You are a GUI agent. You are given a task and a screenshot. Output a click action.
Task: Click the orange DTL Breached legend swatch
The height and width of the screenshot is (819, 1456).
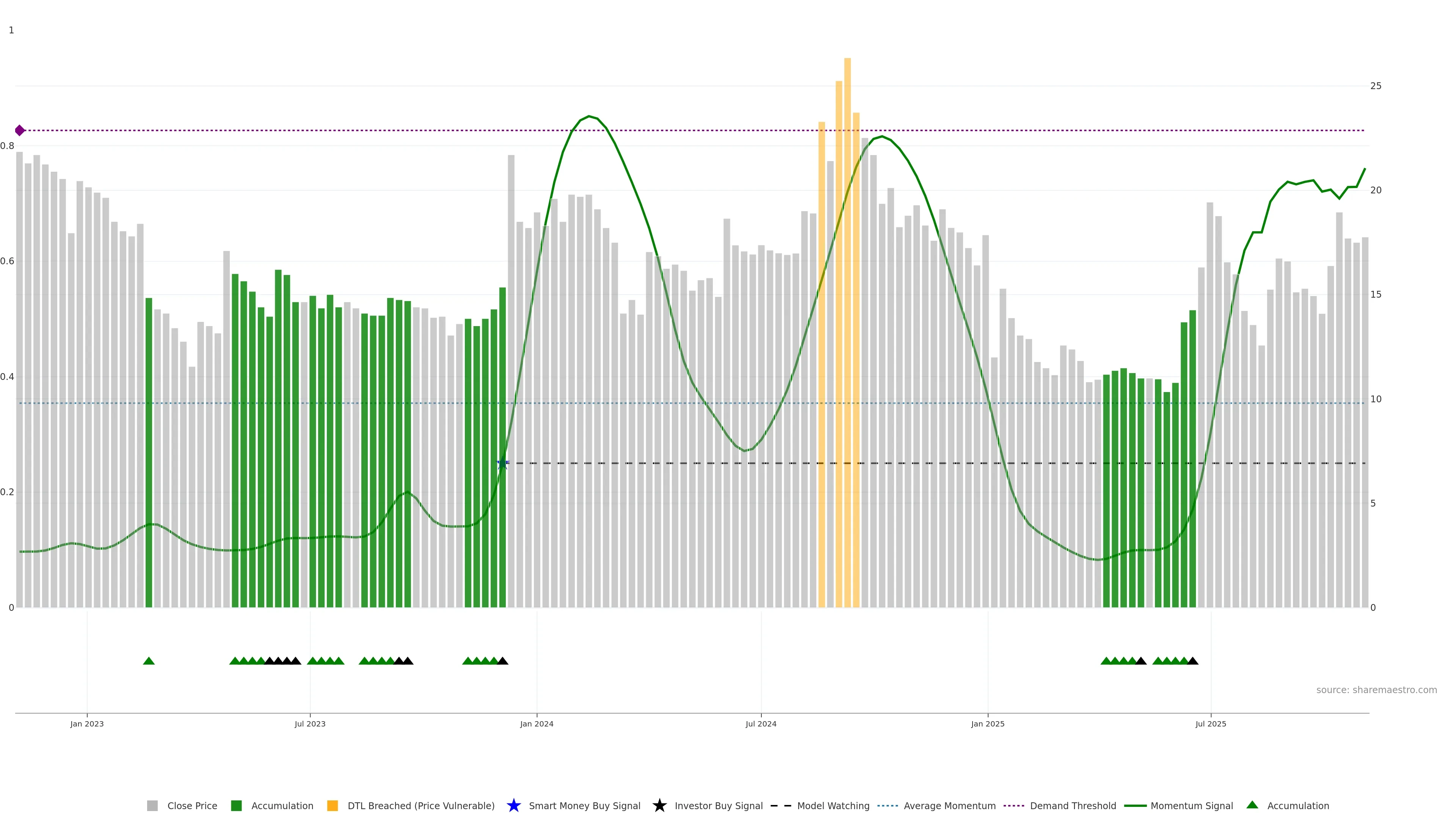coord(333,805)
